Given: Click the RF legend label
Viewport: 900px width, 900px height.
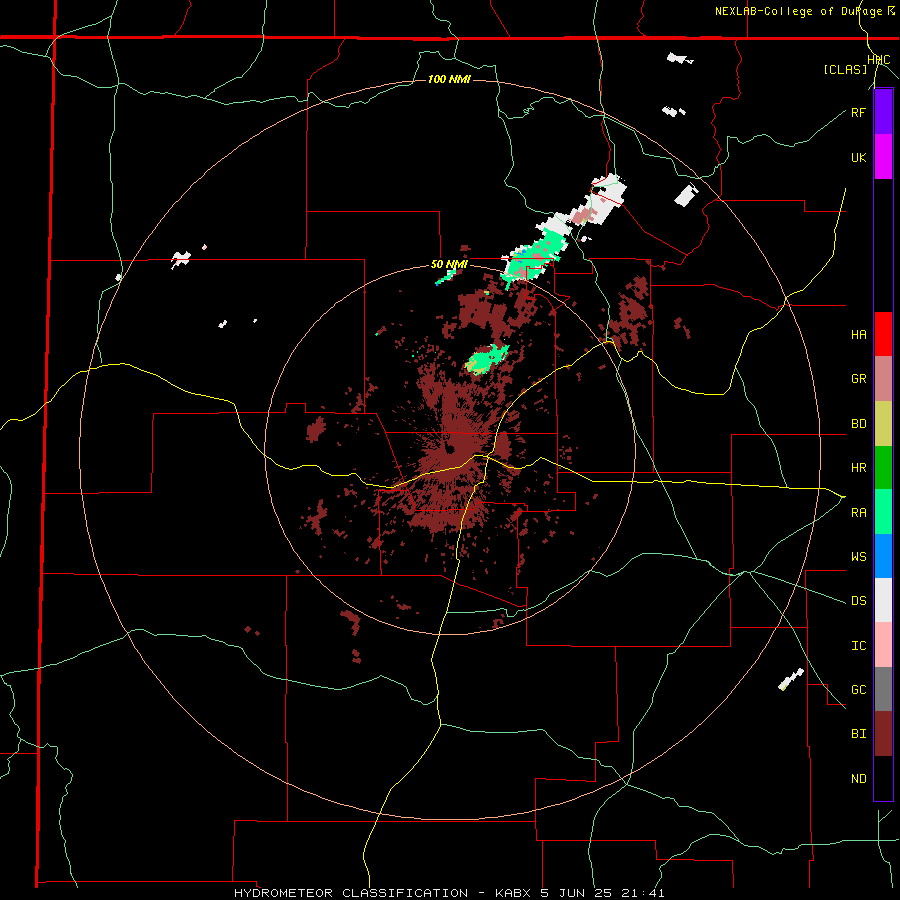Looking at the screenshot, I should point(859,112).
